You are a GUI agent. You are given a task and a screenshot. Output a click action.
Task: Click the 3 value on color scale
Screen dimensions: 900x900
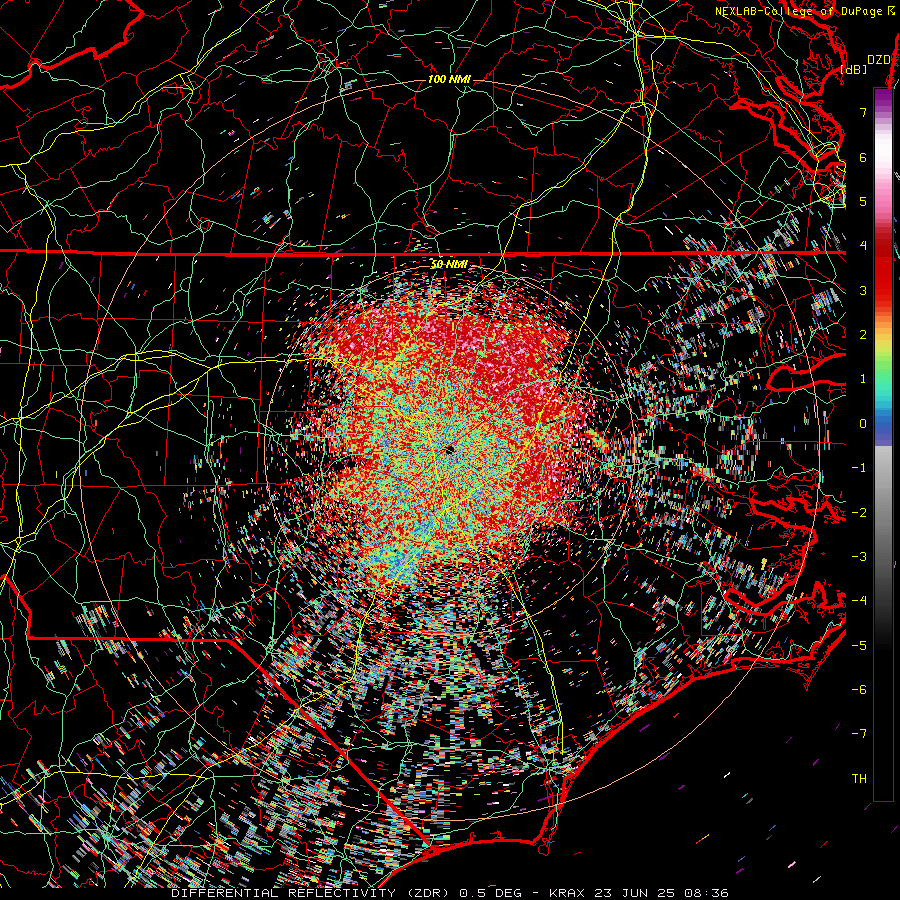863,290
